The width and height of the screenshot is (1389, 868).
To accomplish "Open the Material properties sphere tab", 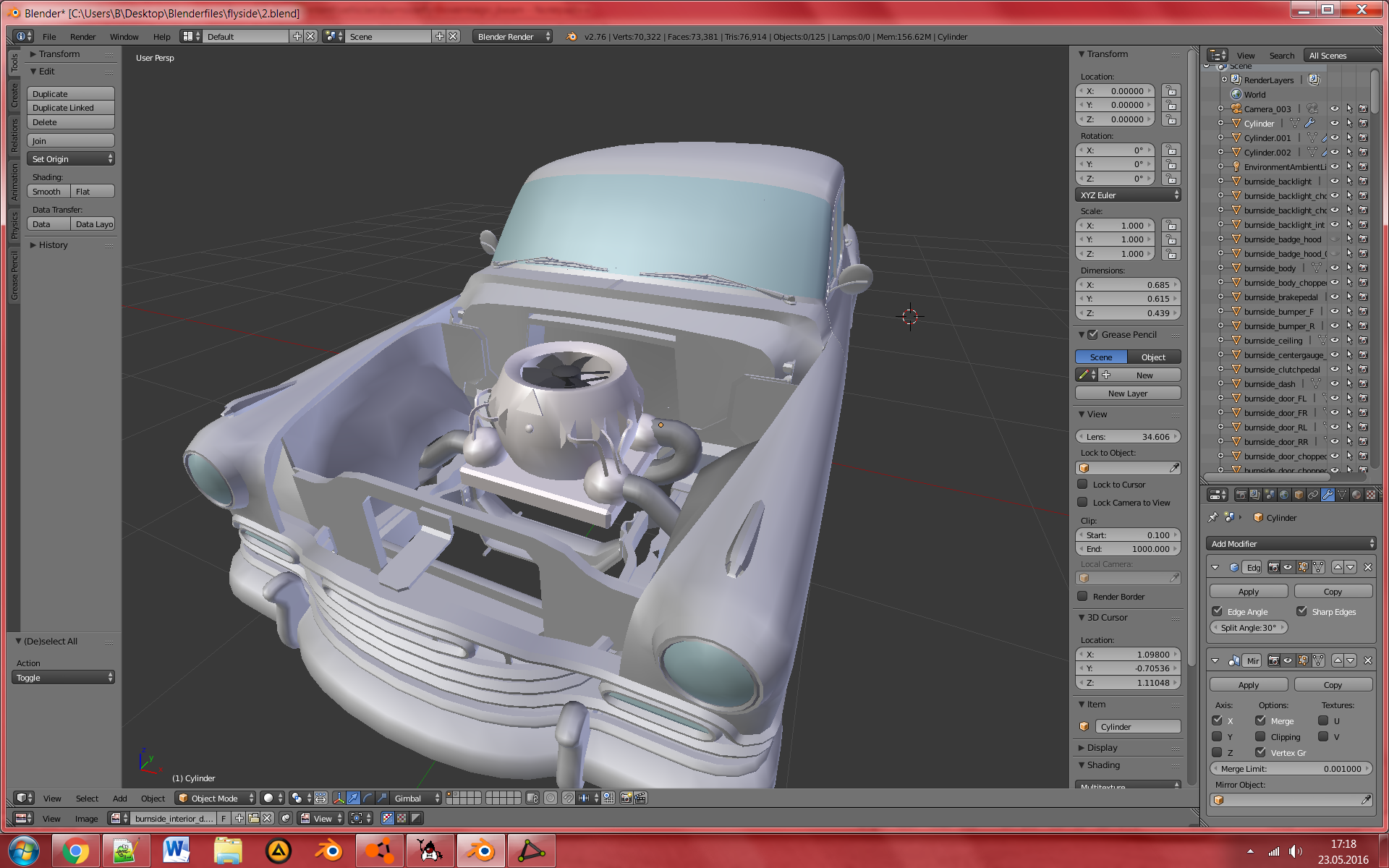I will [x=1356, y=495].
